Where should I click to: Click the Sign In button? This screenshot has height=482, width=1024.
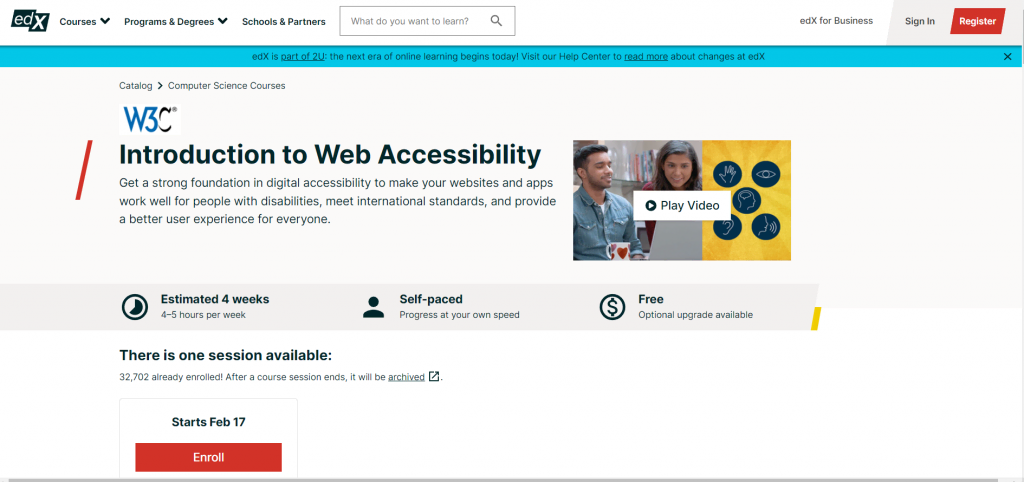[920, 21]
